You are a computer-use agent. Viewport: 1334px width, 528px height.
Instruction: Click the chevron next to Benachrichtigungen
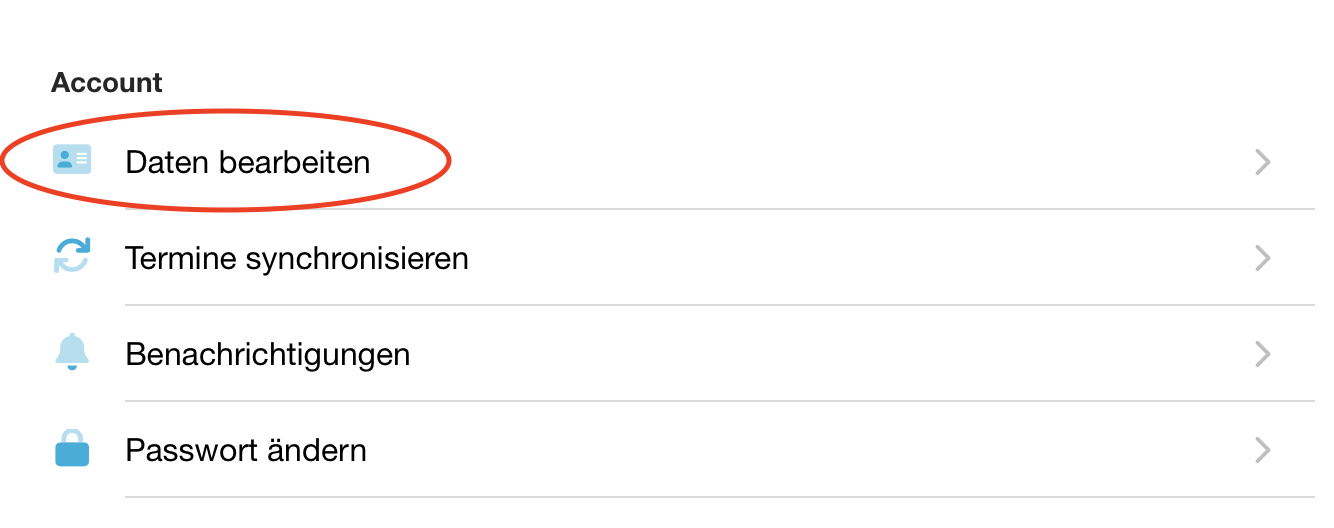click(1263, 354)
